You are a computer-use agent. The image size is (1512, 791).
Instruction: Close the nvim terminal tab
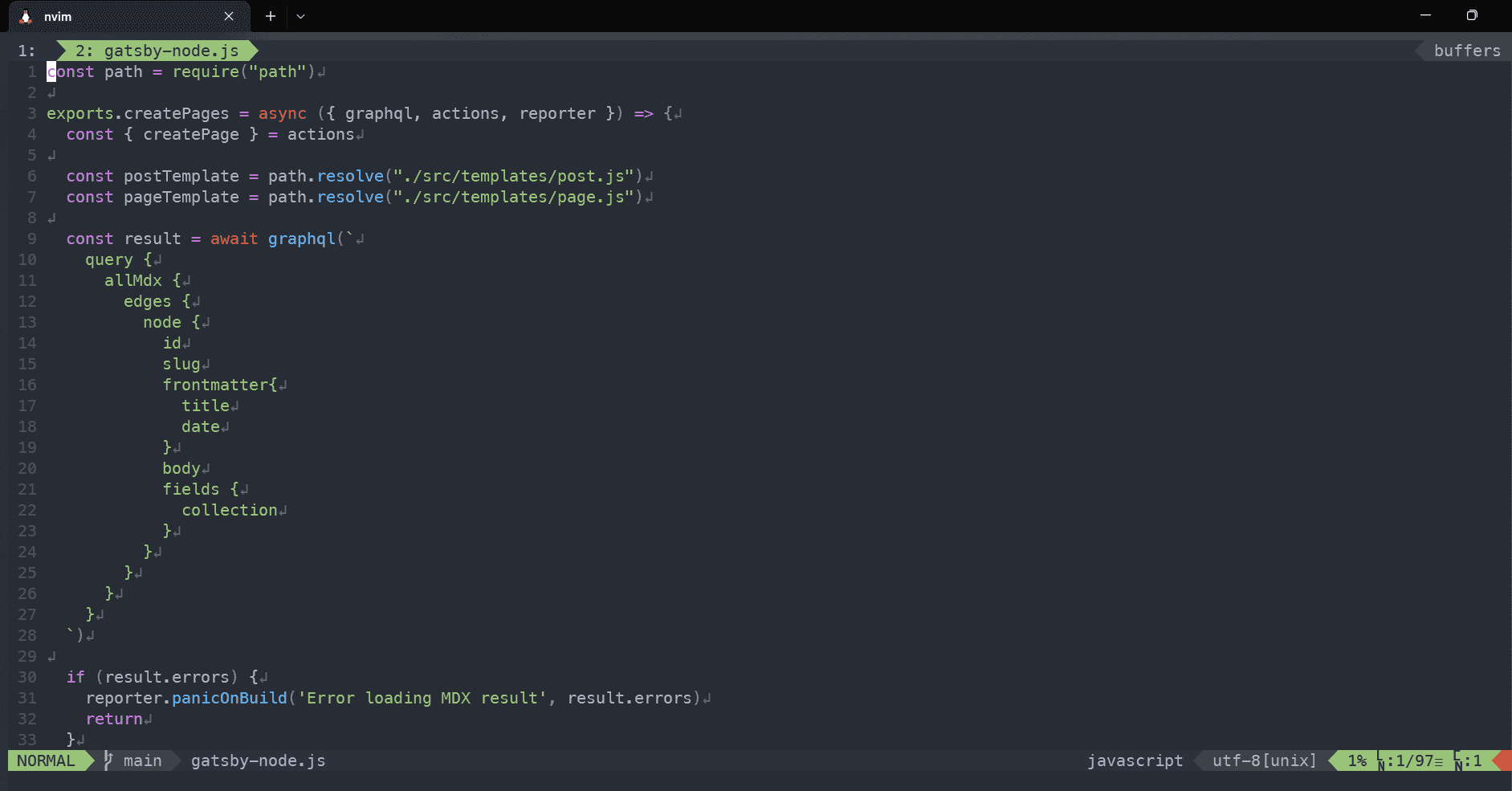coord(229,16)
